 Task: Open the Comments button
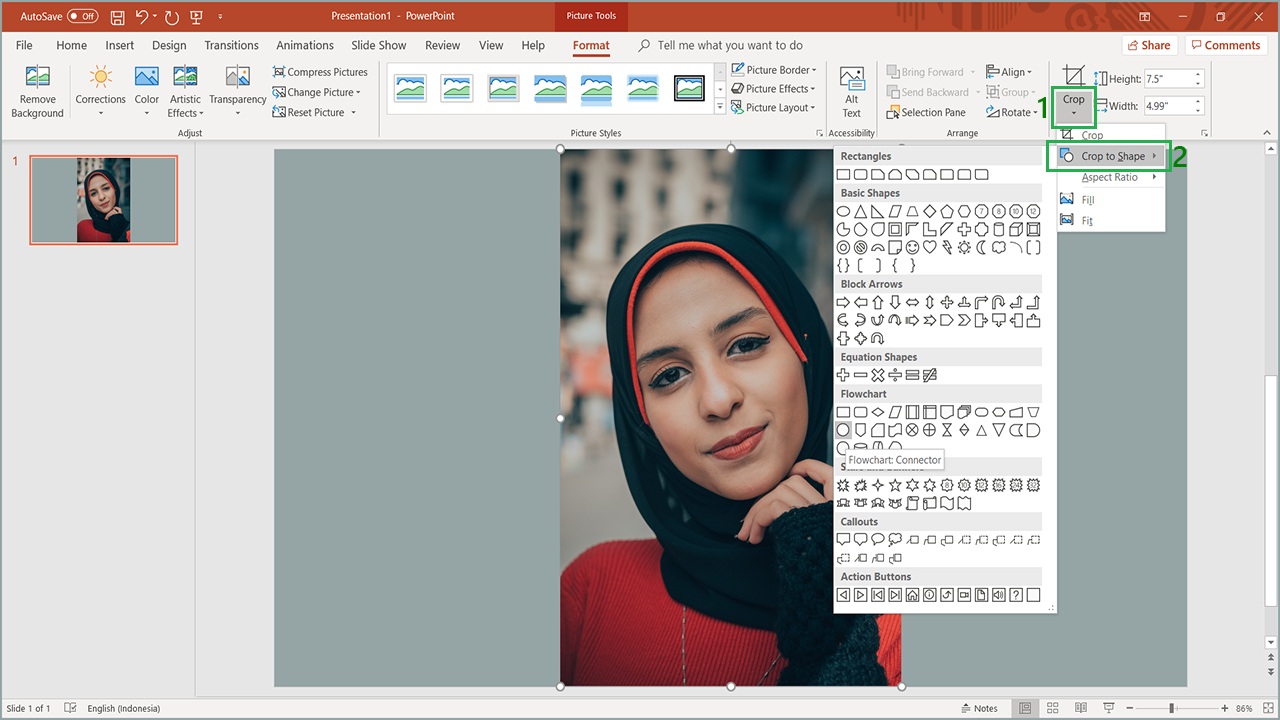(1225, 45)
